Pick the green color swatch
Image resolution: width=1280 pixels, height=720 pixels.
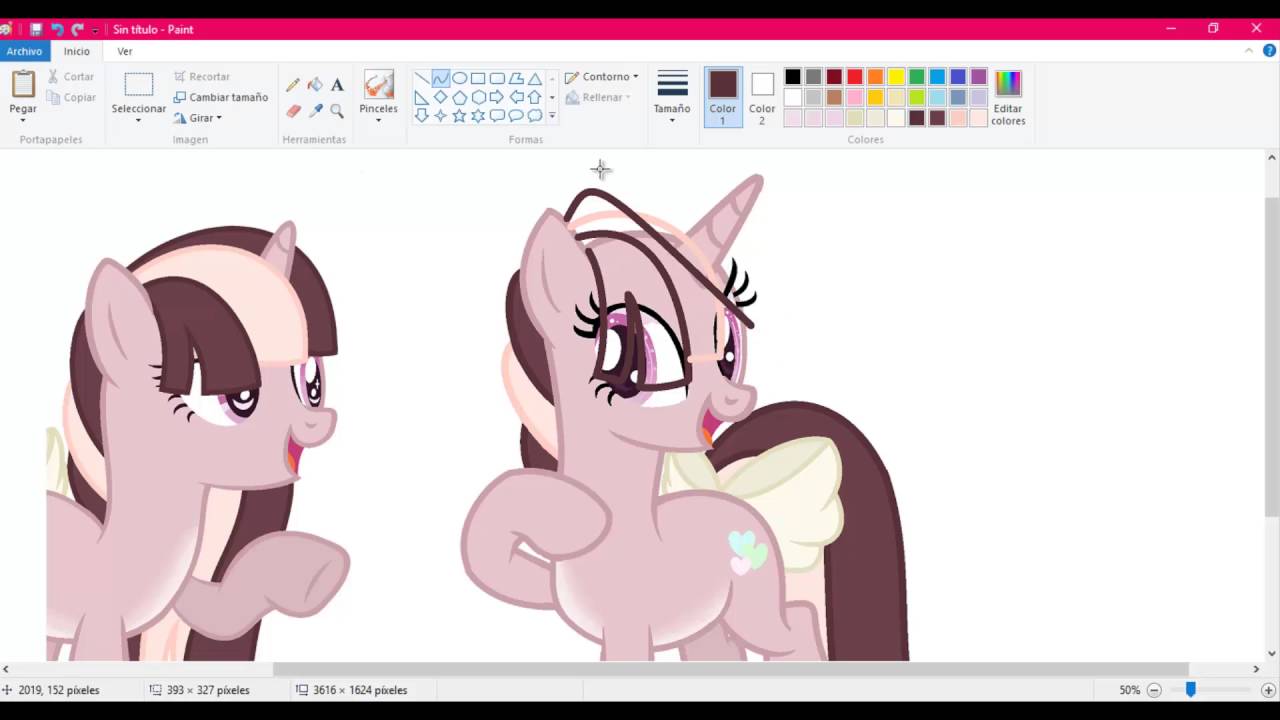pyautogui.click(x=917, y=76)
